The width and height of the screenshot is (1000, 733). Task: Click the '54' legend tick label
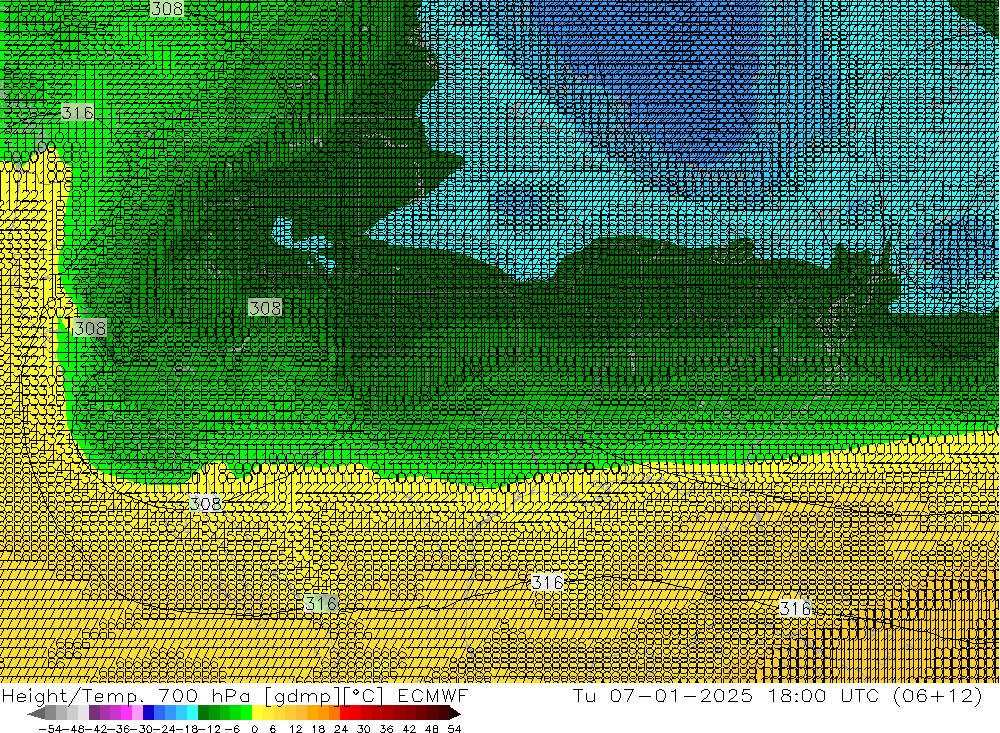[x=454, y=729]
